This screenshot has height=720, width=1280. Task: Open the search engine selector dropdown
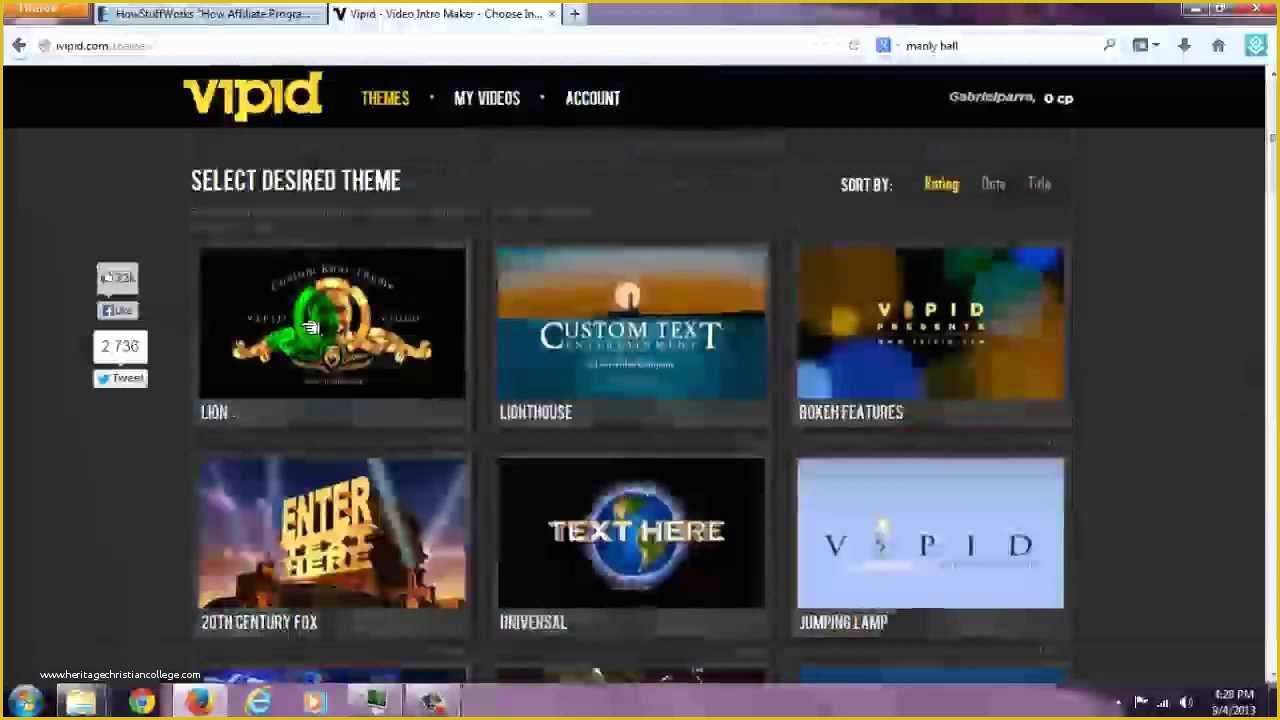point(885,45)
